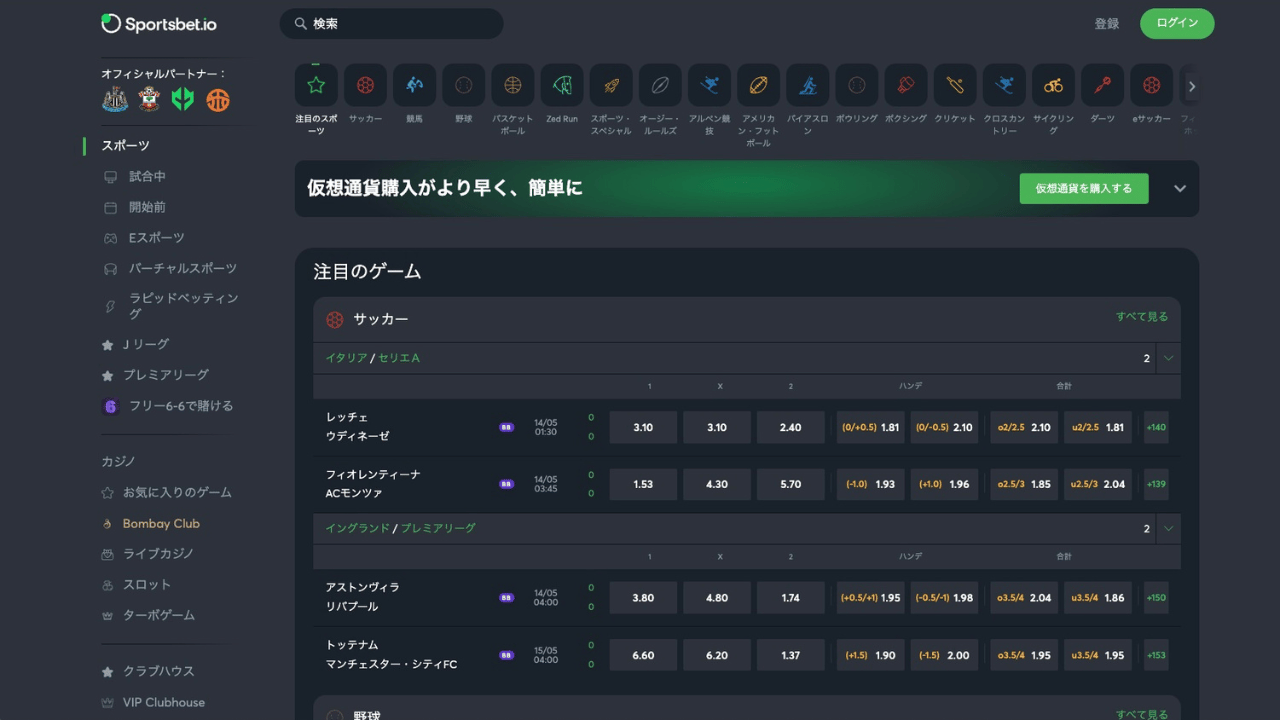Open the イタリア league link

tap(346, 358)
